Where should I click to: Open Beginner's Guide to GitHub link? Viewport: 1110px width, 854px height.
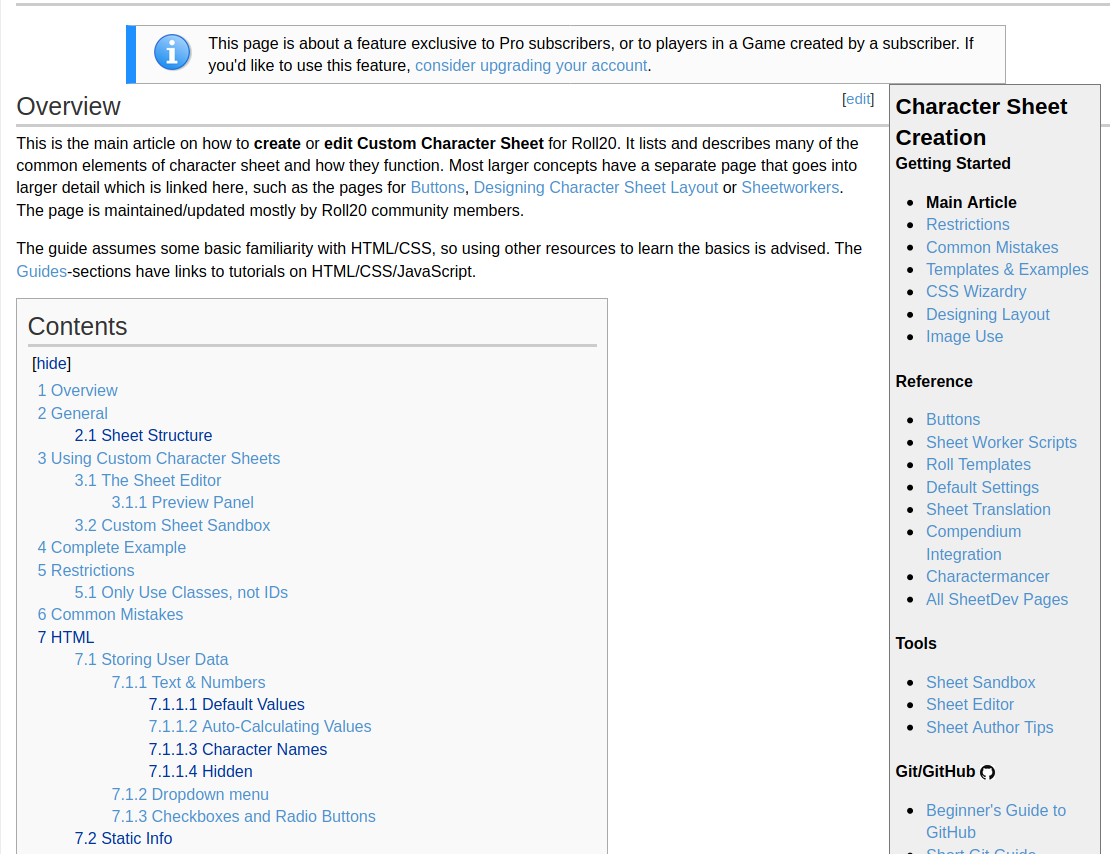996,821
